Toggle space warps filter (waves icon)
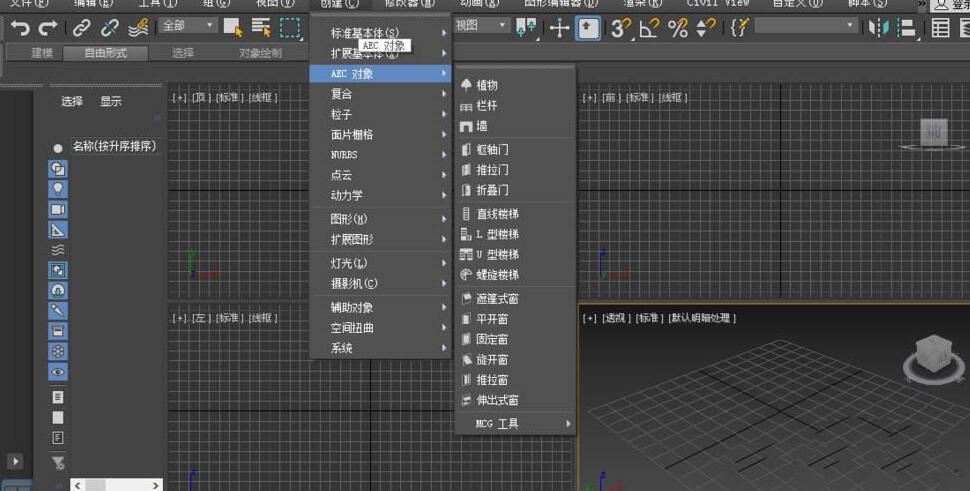970x491 pixels. [58, 250]
